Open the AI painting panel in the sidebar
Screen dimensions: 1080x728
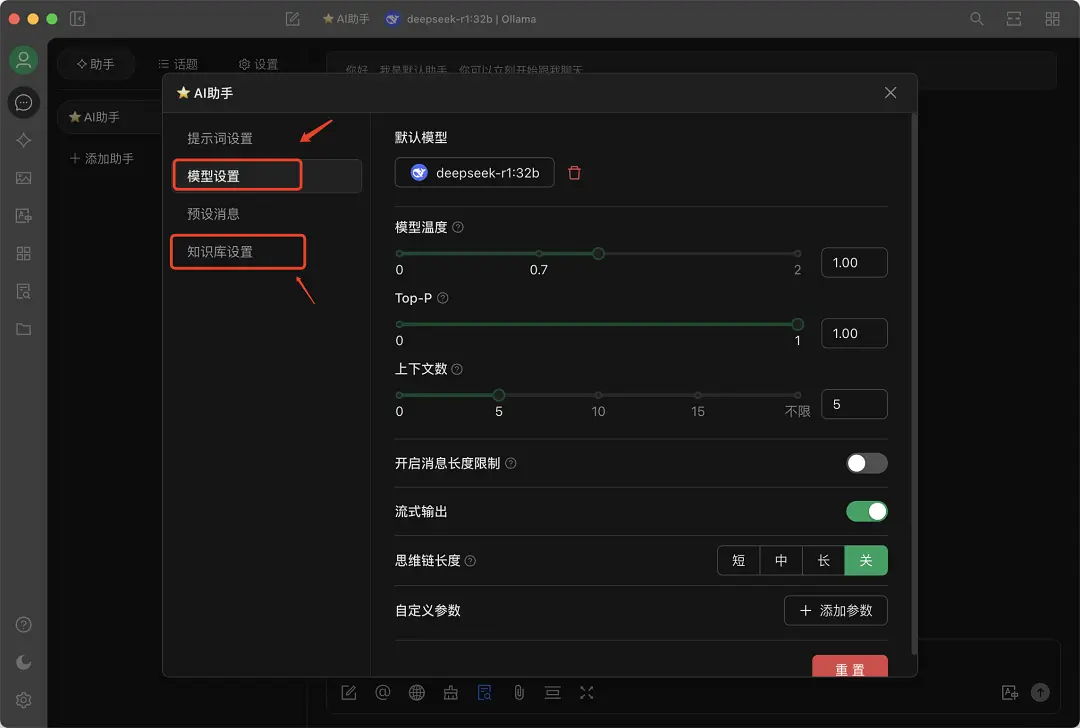point(24,178)
